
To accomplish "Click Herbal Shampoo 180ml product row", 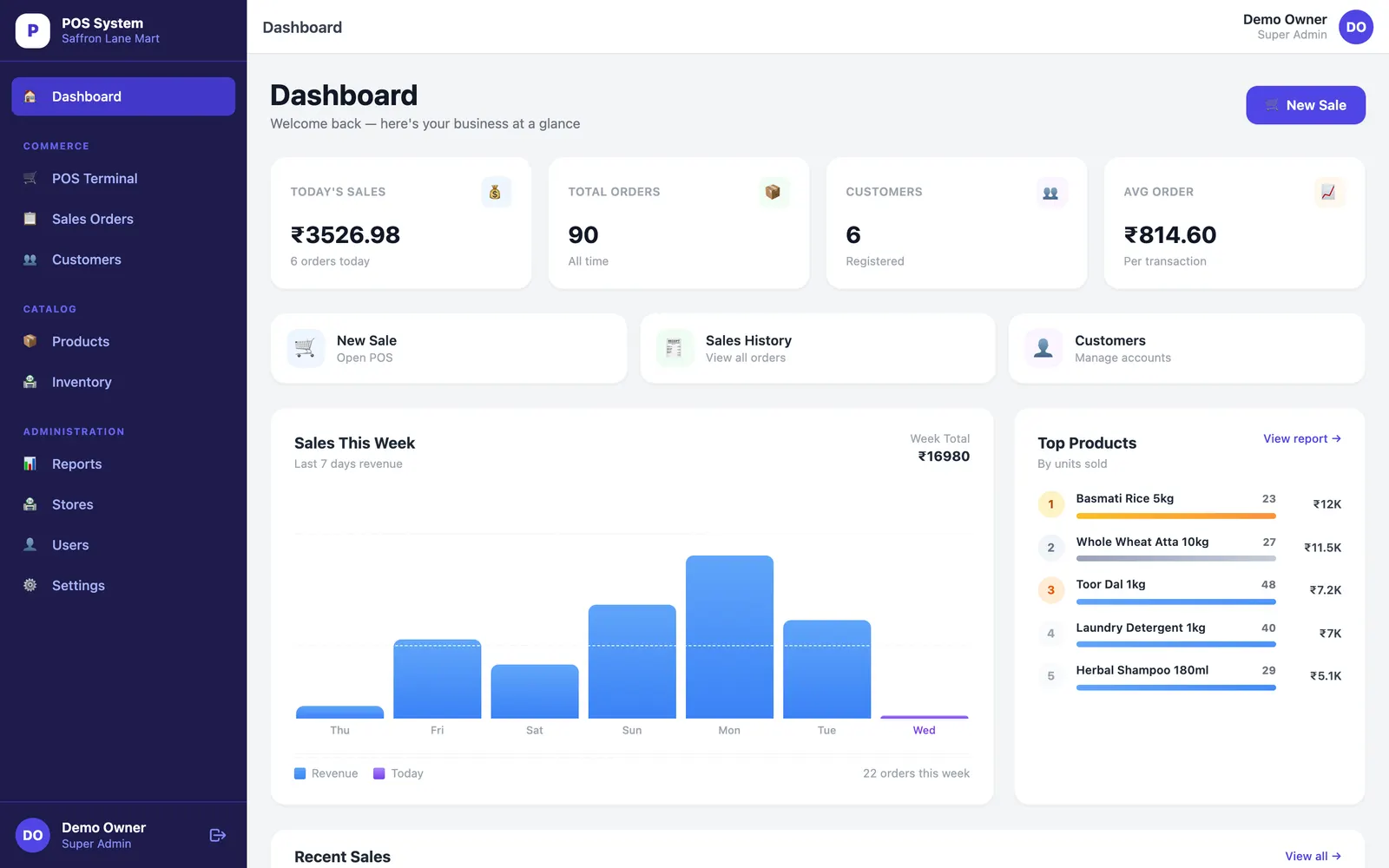I will tap(1189, 676).
